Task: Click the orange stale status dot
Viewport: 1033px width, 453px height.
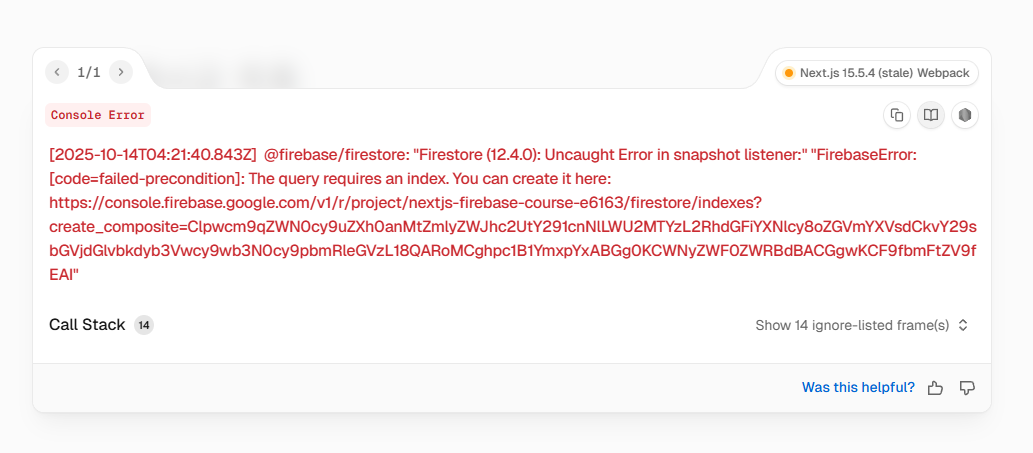Action: pyautogui.click(x=788, y=73)
